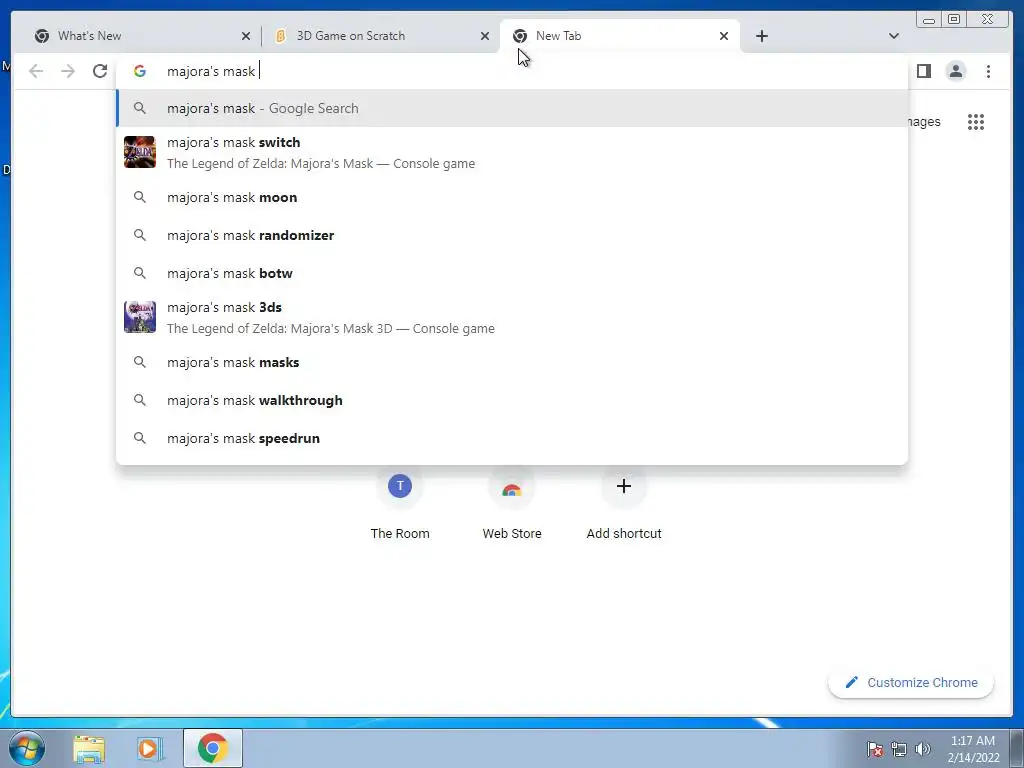Choose majora's mask 3ds suggestion
1024x768 pixels.
(512, 317)
